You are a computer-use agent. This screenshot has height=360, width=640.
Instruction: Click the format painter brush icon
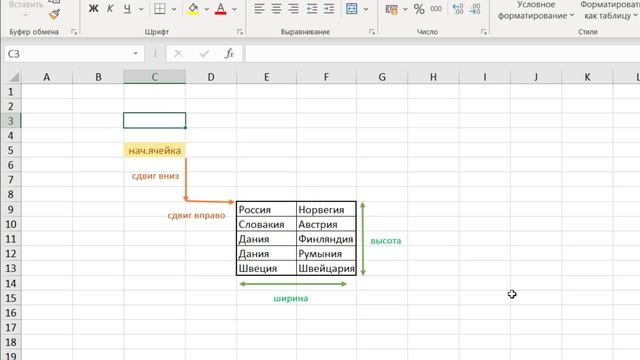click(x=54, y=15)
